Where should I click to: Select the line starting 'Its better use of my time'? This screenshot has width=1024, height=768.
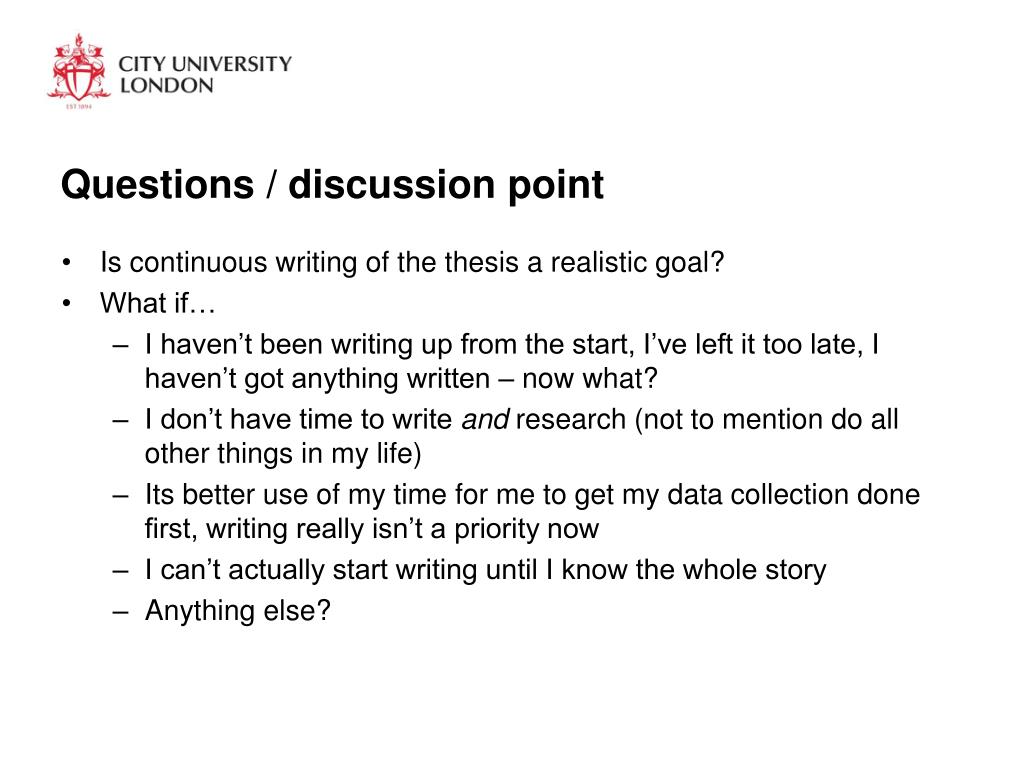coord(532,494)
